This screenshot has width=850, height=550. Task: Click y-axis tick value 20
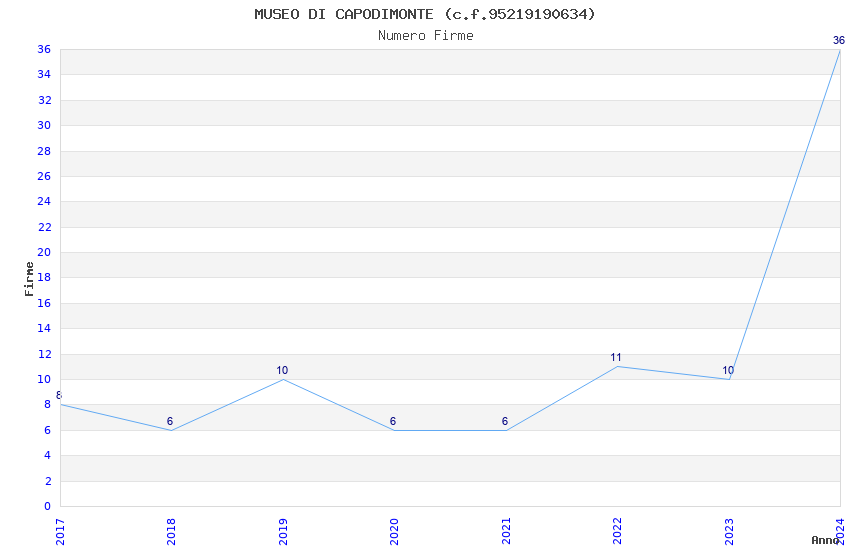[x=44, y=252]
